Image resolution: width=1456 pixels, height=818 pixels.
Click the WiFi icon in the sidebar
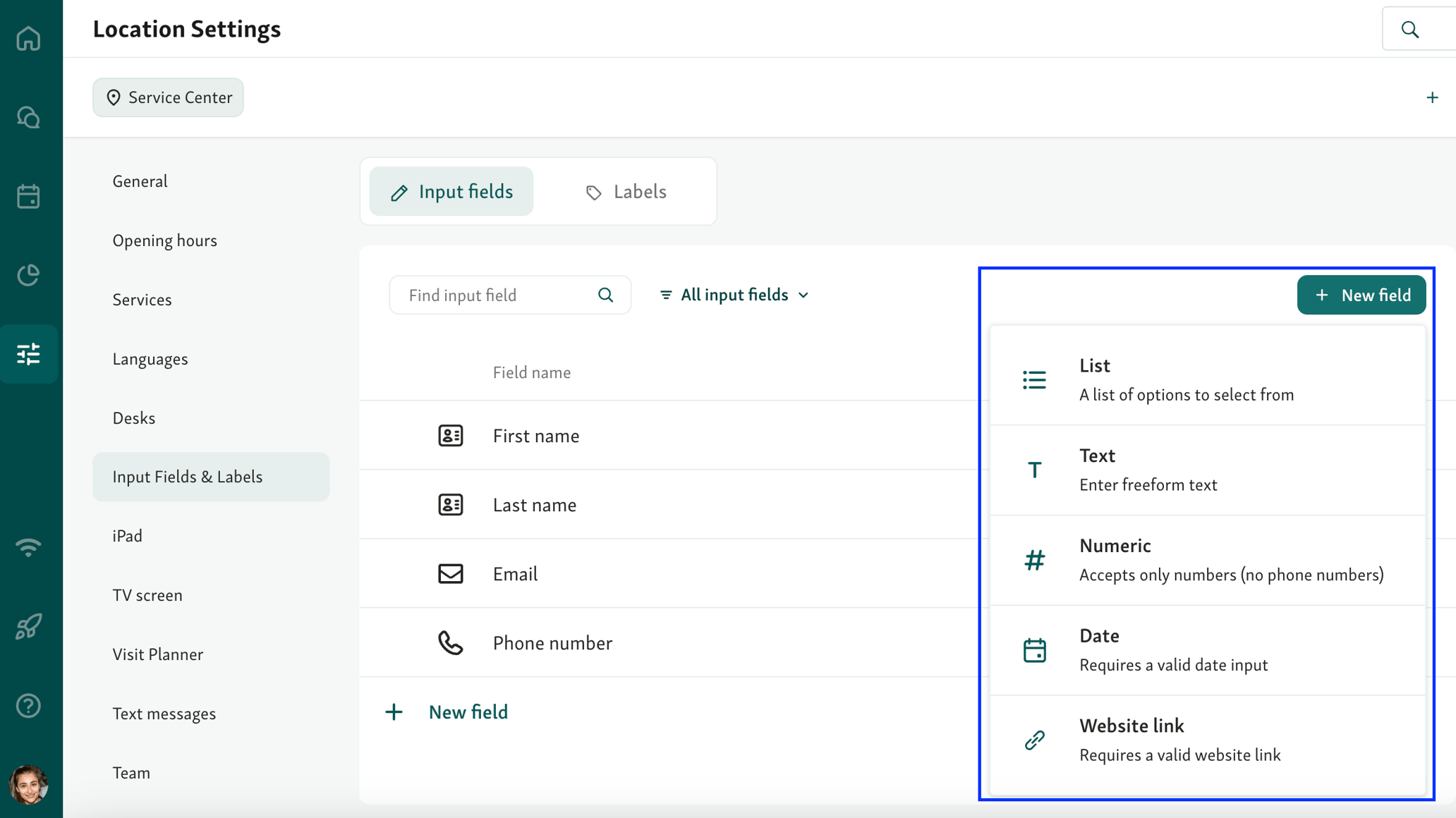click(28, 547)
